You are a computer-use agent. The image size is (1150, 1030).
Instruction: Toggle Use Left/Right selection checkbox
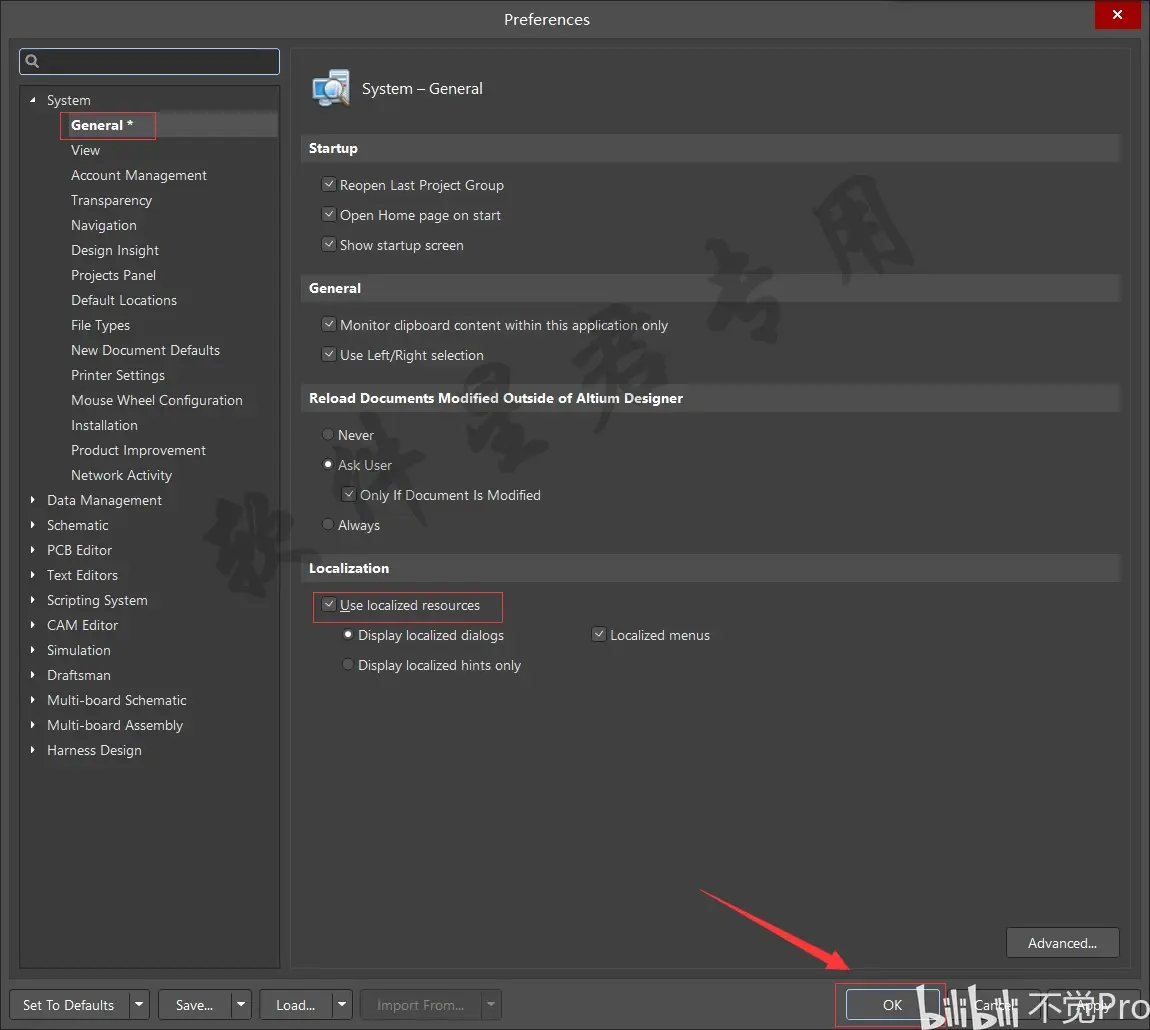pos(329,354)
